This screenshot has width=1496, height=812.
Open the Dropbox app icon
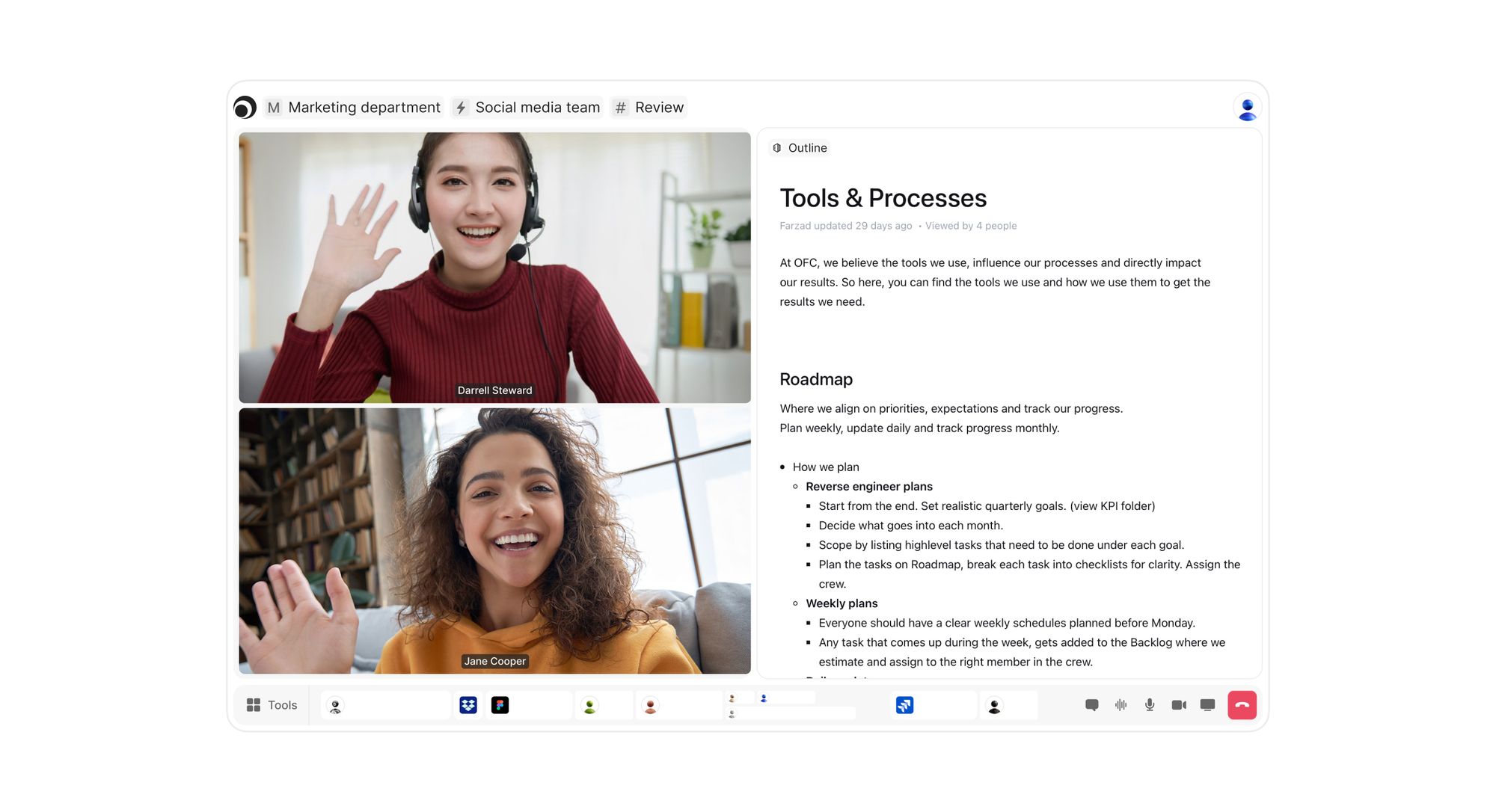(468, 705)
